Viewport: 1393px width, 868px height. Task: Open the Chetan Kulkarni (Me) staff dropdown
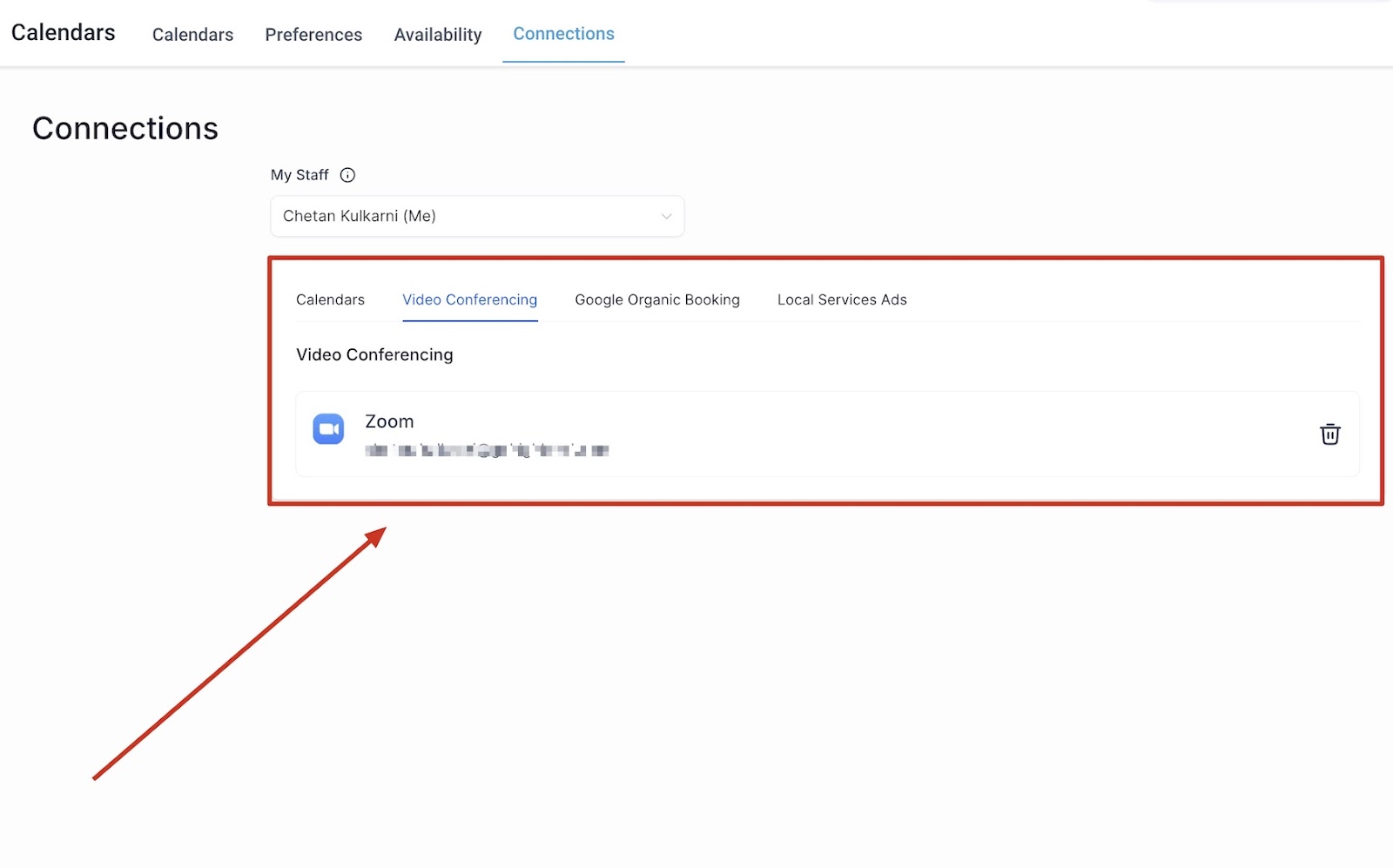coord(477,216)
